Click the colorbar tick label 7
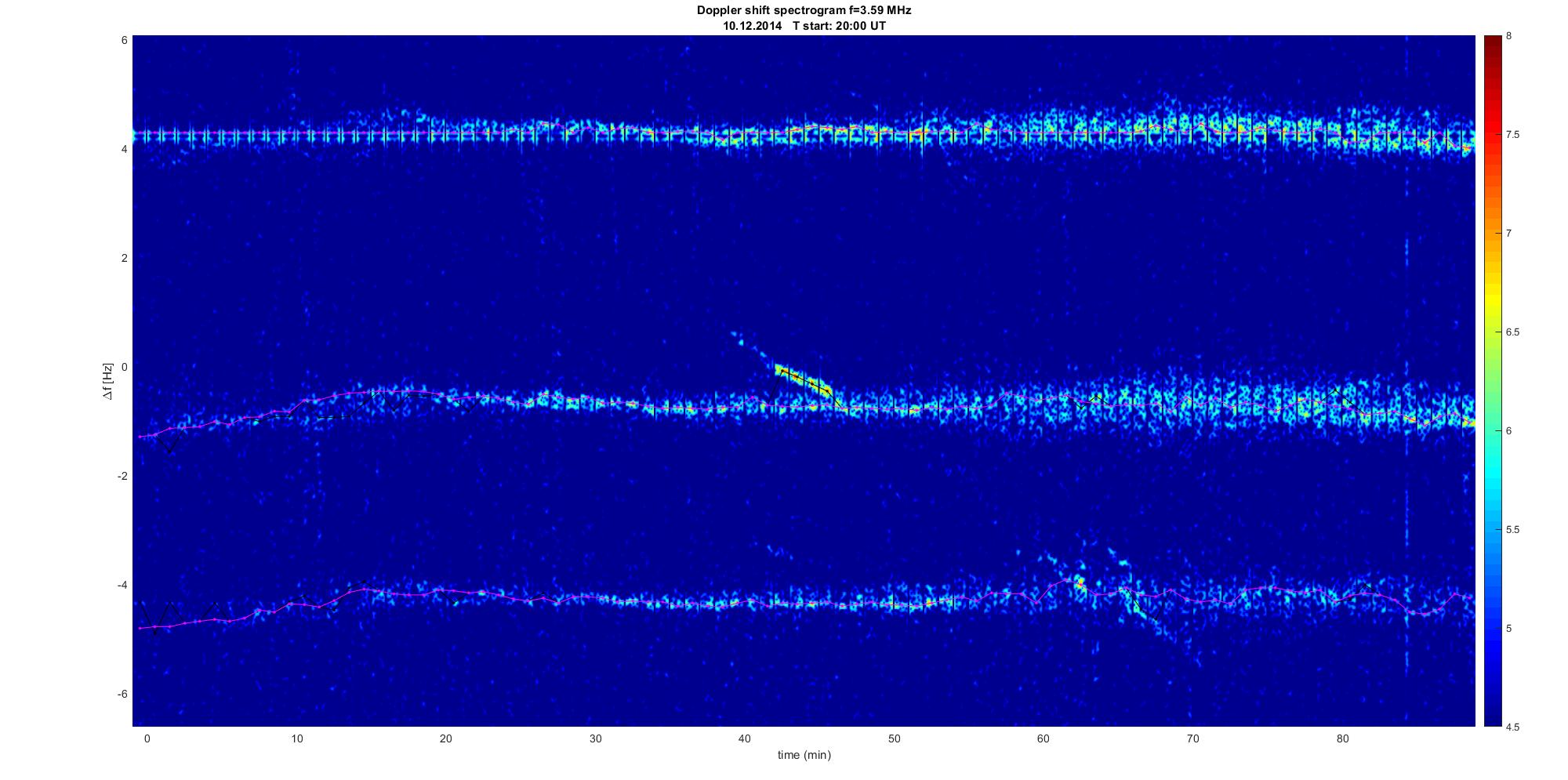This screenshot has width=1568, height=780. click(x=1508, y=234)
